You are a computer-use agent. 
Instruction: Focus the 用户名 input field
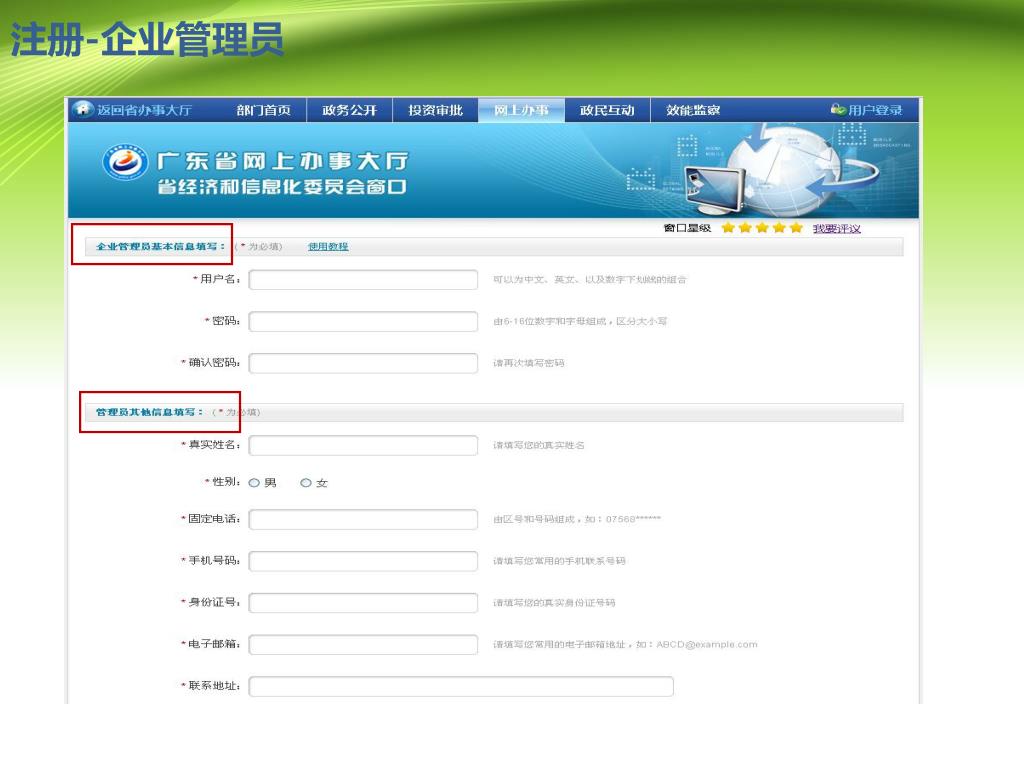tap(363, 280)
